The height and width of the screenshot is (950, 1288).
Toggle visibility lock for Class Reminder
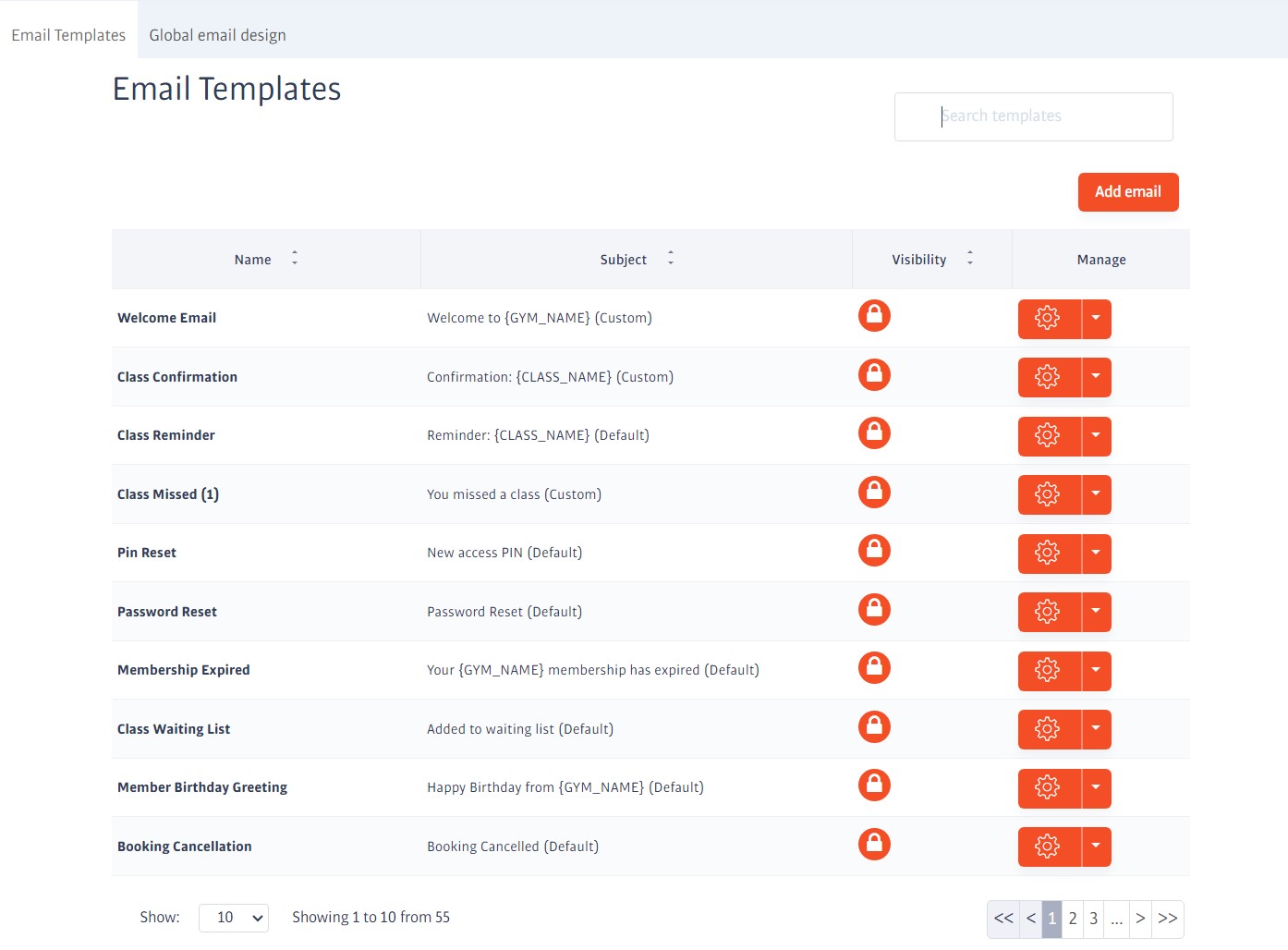[874, 432]
